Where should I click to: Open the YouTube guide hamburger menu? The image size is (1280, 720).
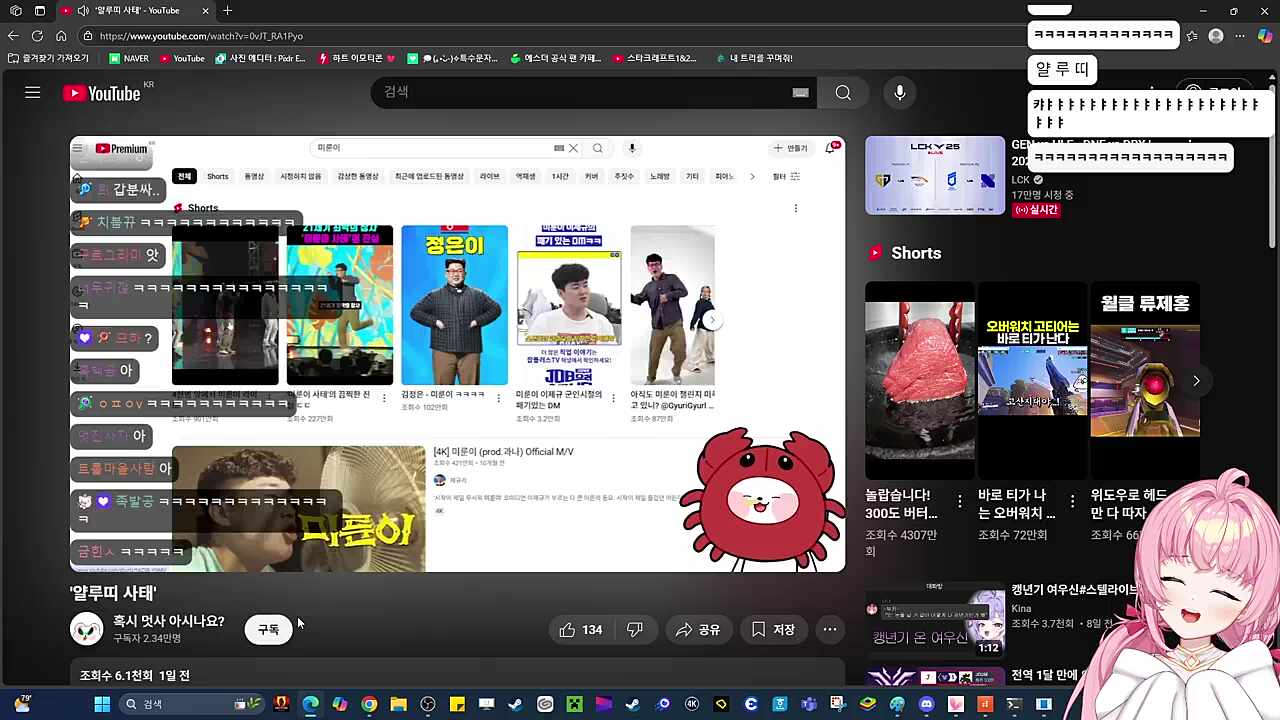pos(32,93)
